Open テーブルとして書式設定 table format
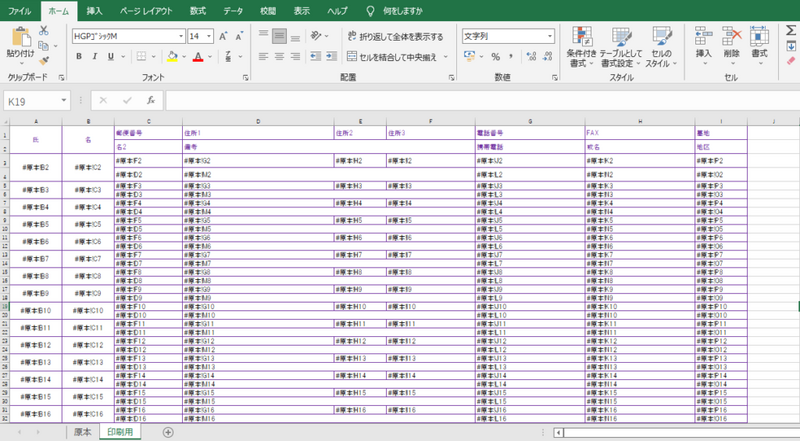Viewport: 800px width, 441px height. (621, 47)
